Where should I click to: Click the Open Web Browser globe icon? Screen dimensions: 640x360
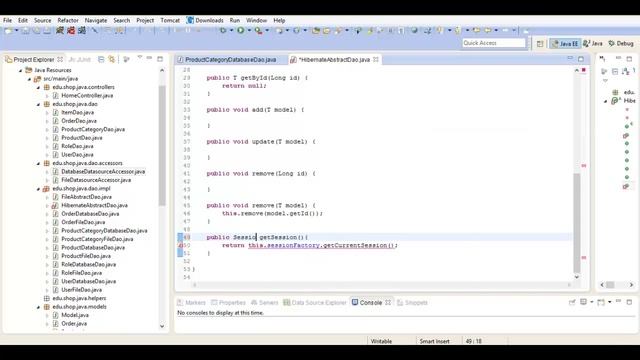point(414,30)
